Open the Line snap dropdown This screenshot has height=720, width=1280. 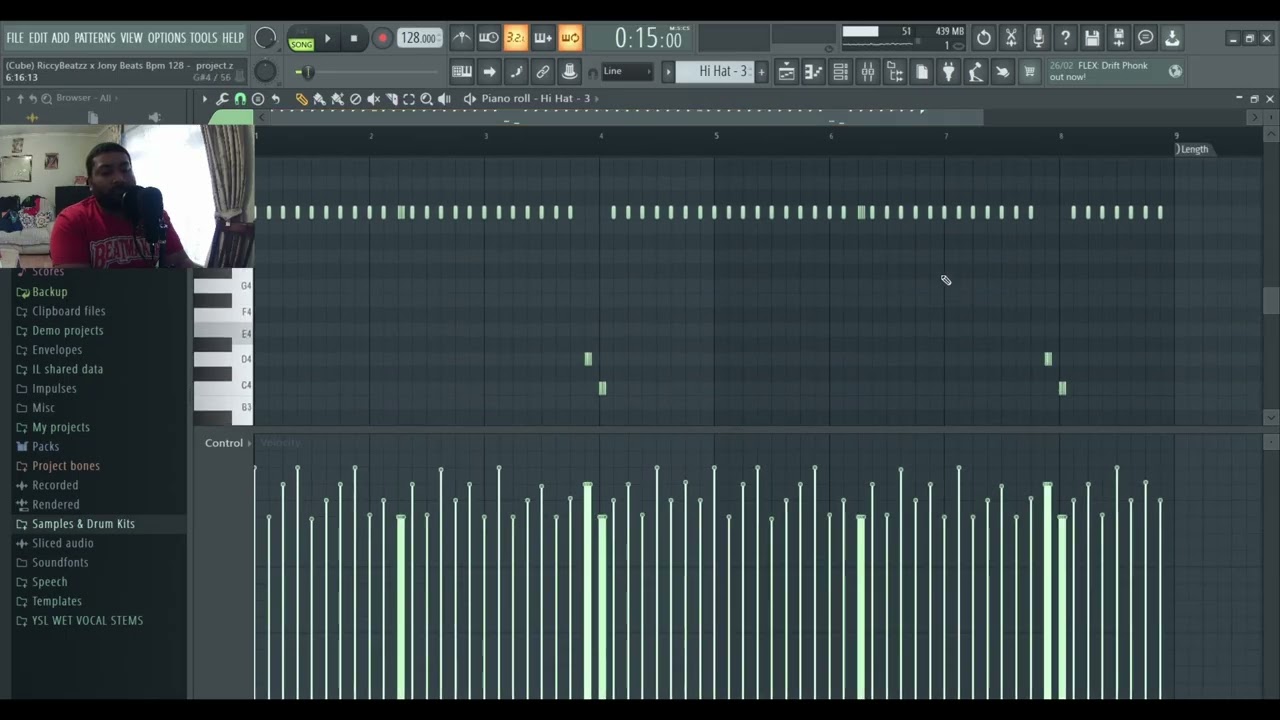(627, 71)
